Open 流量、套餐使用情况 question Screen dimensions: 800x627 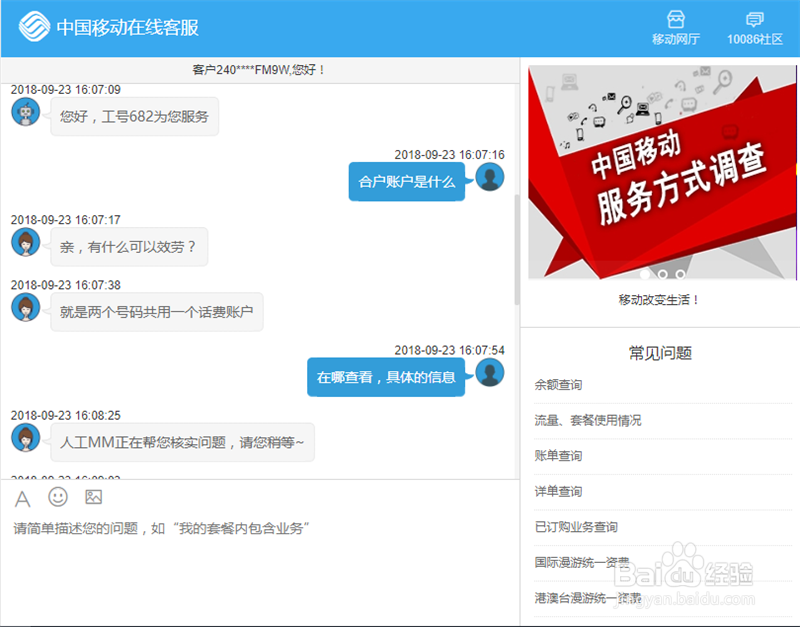588,420
